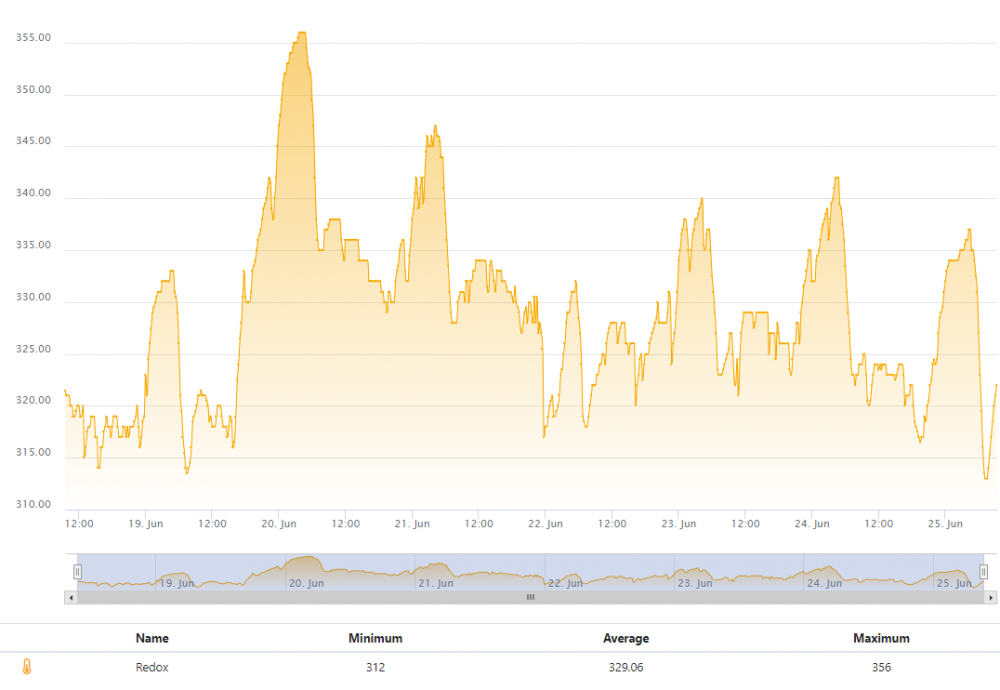The width and height of the screenshot is (1000, 690).
Task: Click the 21. Jun x-axis label
Action: 412,523
